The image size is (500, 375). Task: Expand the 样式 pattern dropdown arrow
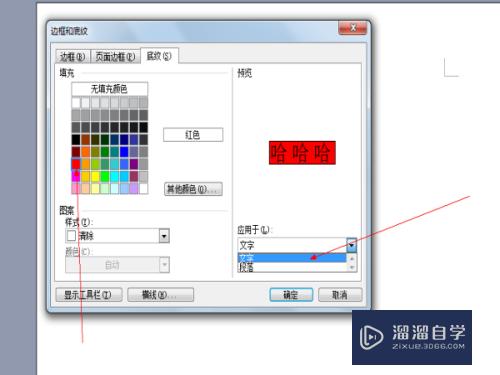[164, 236]
